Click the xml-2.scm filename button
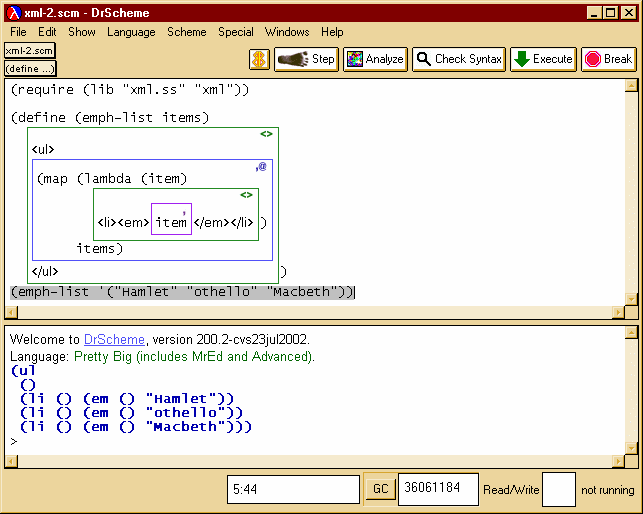 click(x=30, y=50)
